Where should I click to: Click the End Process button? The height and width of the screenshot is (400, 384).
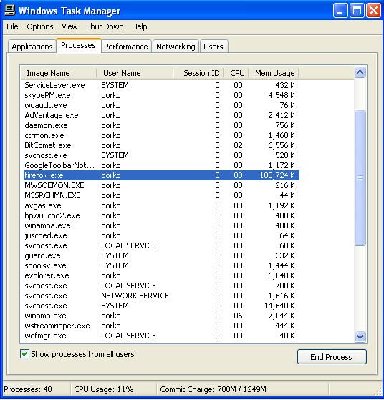tap(332, 357)
